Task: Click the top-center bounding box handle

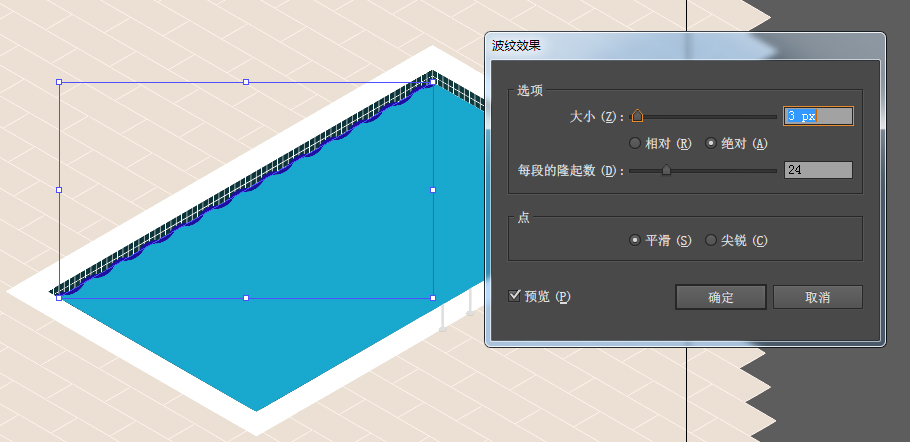Action: [246, 82]
